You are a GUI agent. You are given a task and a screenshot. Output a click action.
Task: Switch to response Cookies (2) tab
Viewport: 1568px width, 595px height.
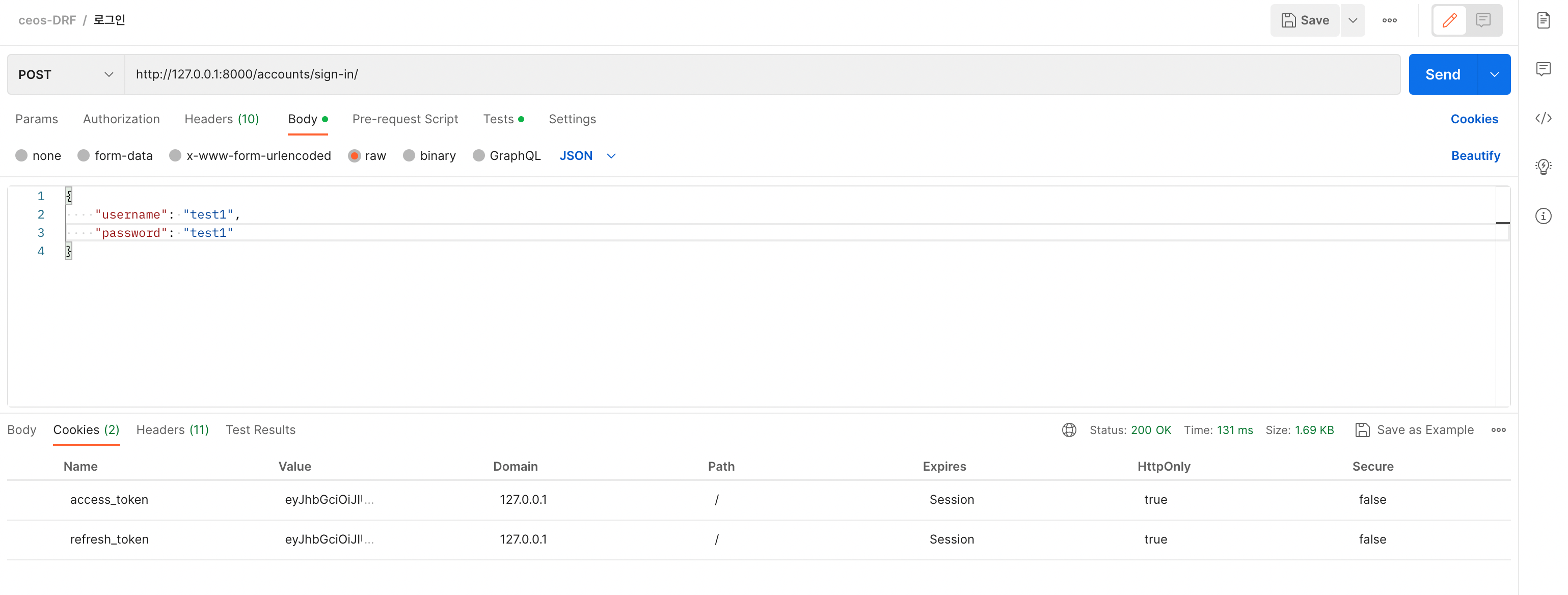tap(86, 430)
